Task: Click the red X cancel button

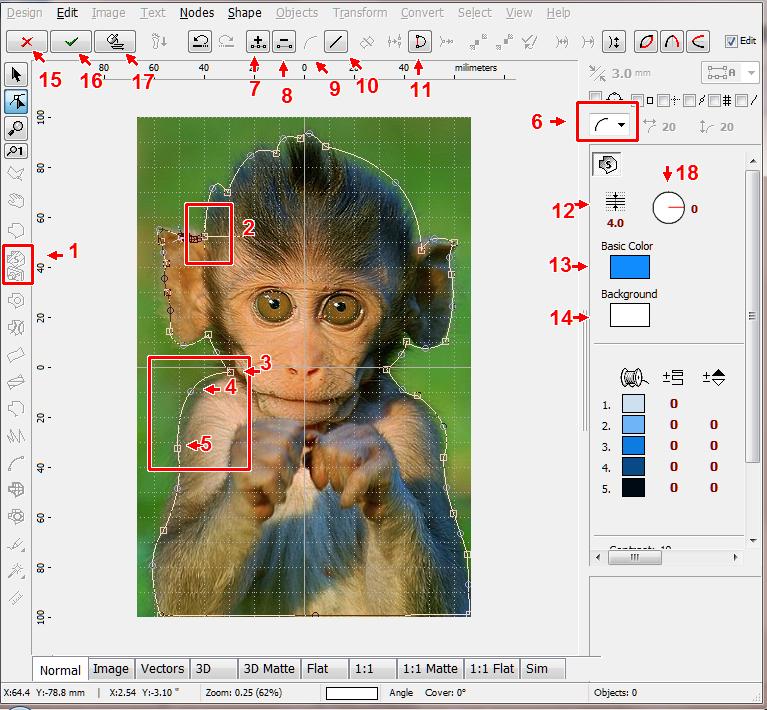Action: click(24, 42)
